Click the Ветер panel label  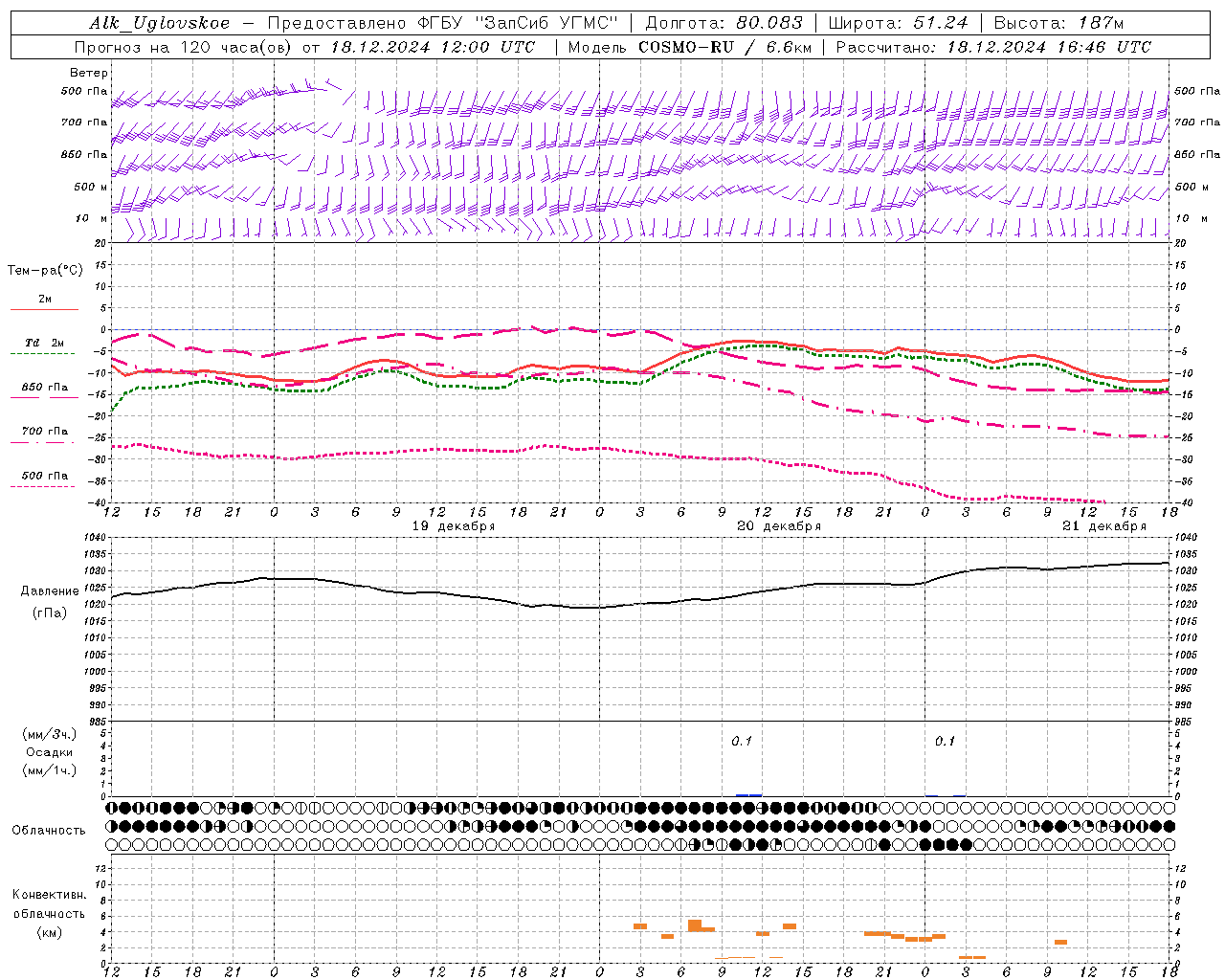[x=89, y=73]
